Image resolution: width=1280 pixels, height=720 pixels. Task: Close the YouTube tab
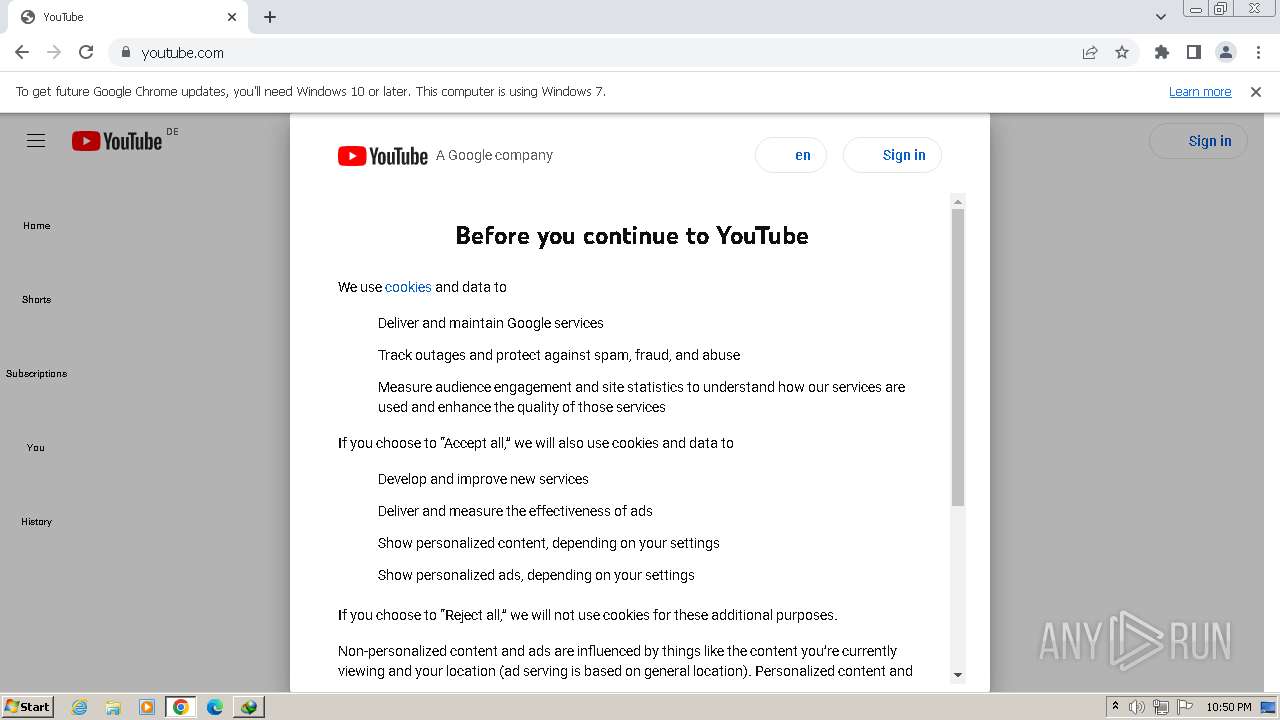pyautogui.click(x=232, y=17)
